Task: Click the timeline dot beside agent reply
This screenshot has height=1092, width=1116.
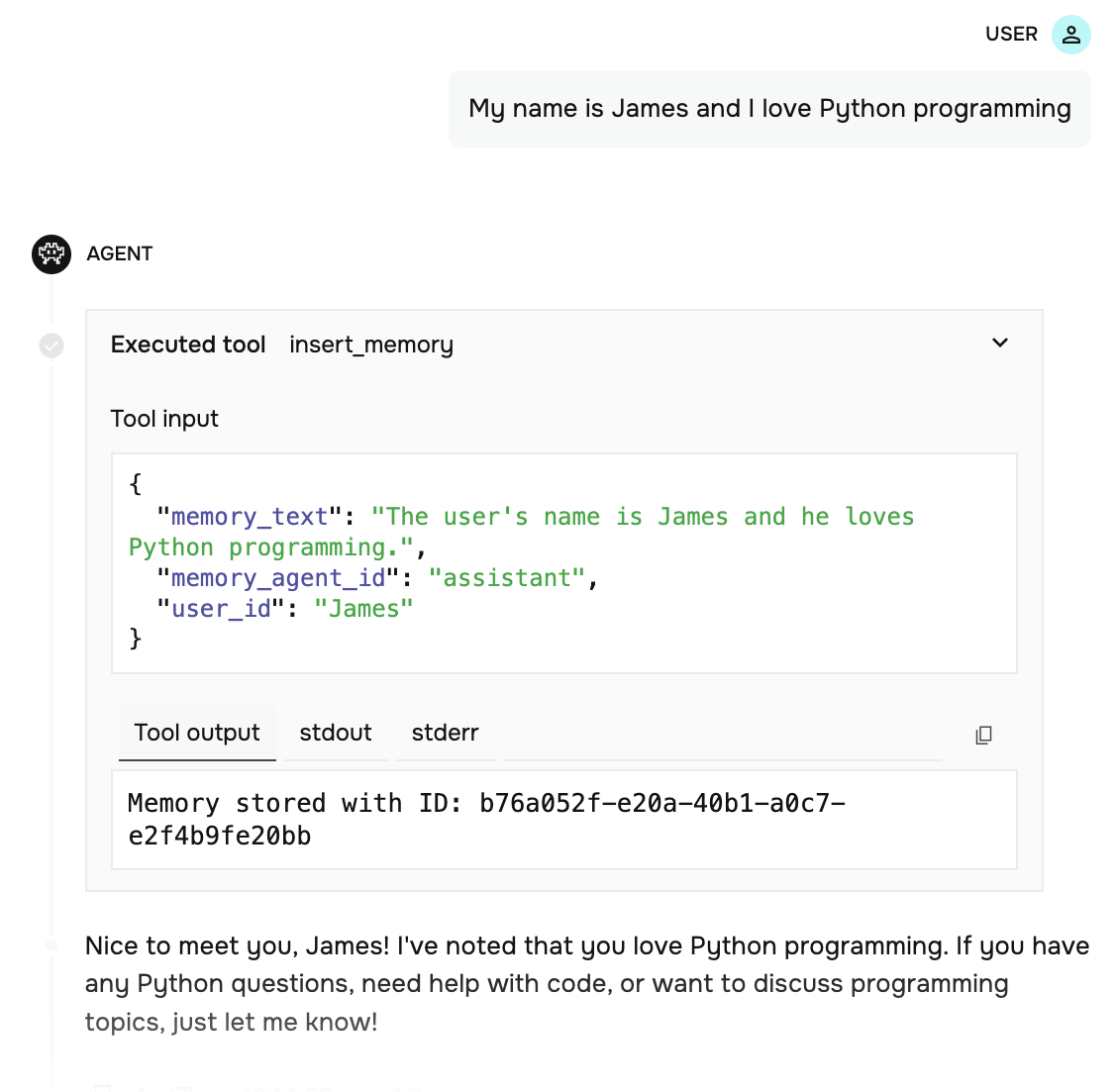Action: coord(51,945)
